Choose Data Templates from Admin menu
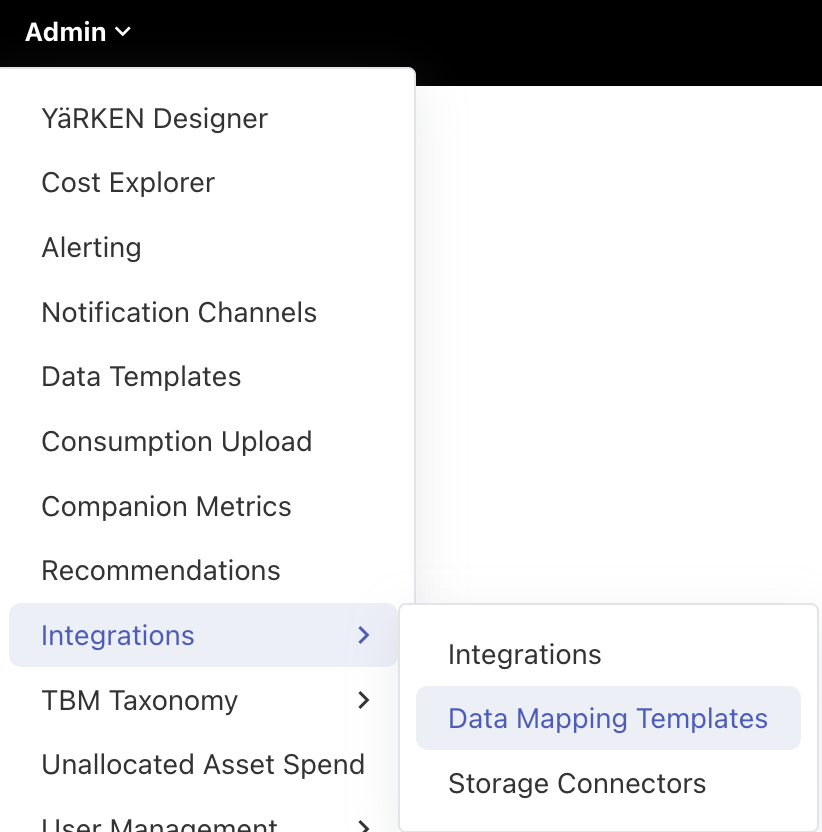This screenshot has height=832, width=822. coord(141,377)
